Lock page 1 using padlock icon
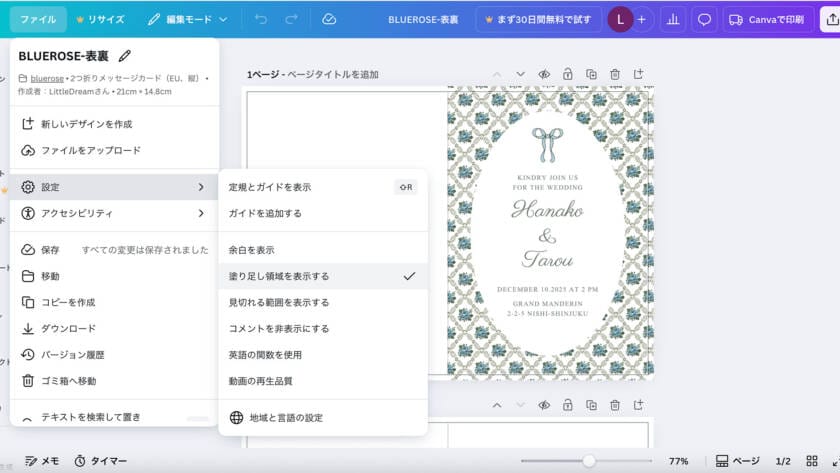The image size is (840, 473). point(568,74)
